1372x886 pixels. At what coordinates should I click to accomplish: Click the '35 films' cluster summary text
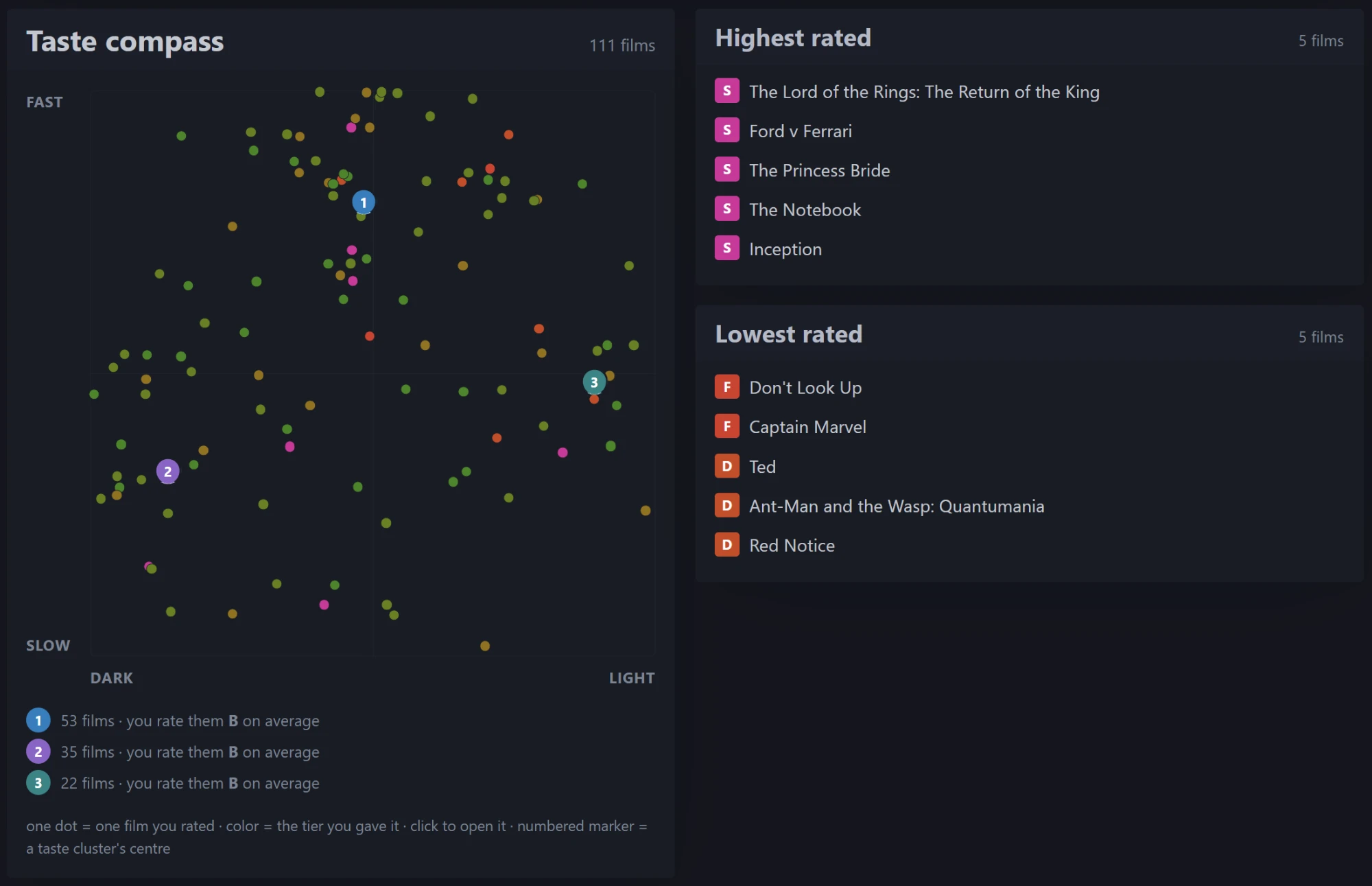click(190, 752)
